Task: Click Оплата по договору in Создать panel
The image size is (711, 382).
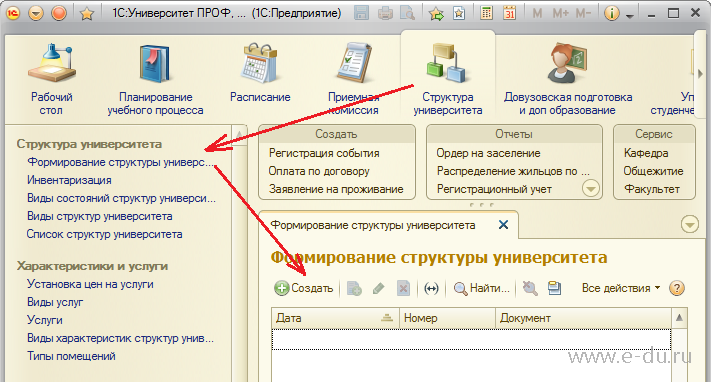Action: pyautogui.click(x=319, y=171)
